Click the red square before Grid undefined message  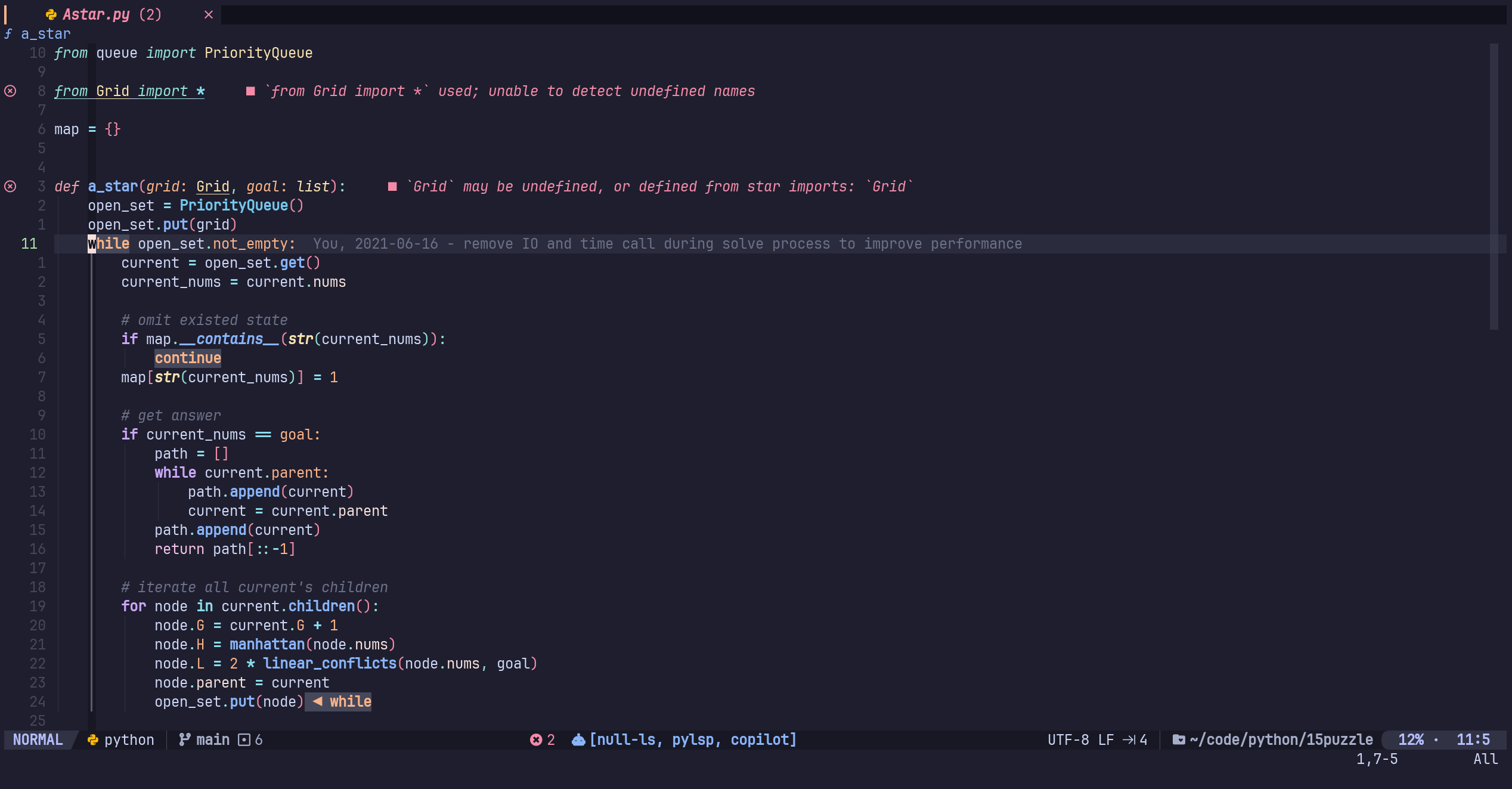pos(392,187)
